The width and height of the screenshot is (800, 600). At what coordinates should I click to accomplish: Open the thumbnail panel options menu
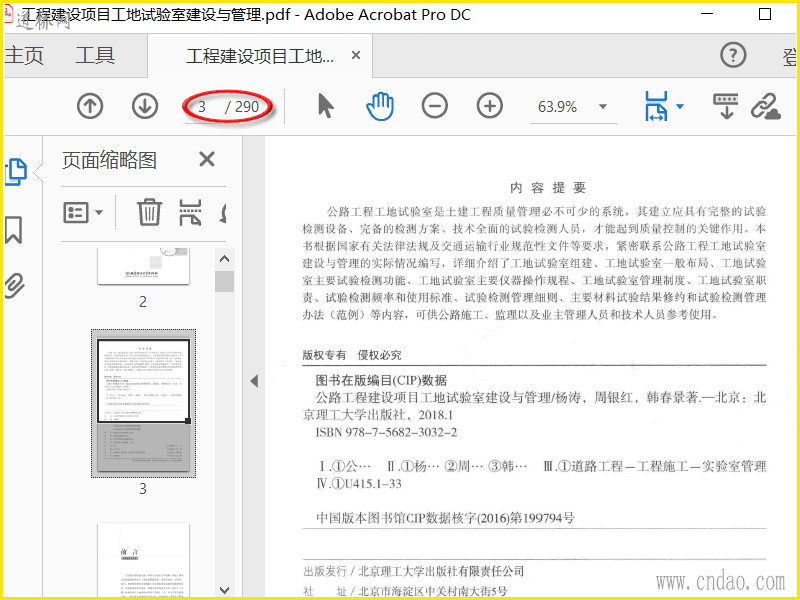tap(83, 212)
